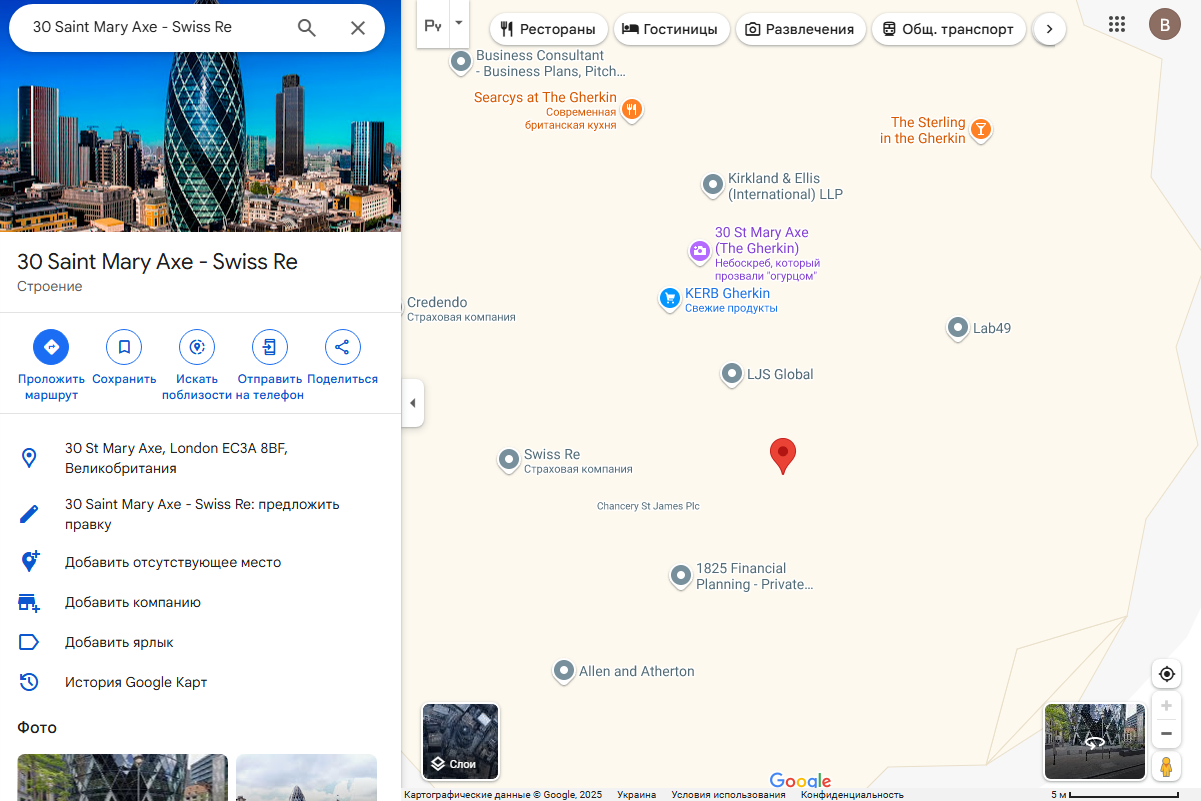
Task: Open the Google apps grid icon
Action: (x=1117, y=24)
